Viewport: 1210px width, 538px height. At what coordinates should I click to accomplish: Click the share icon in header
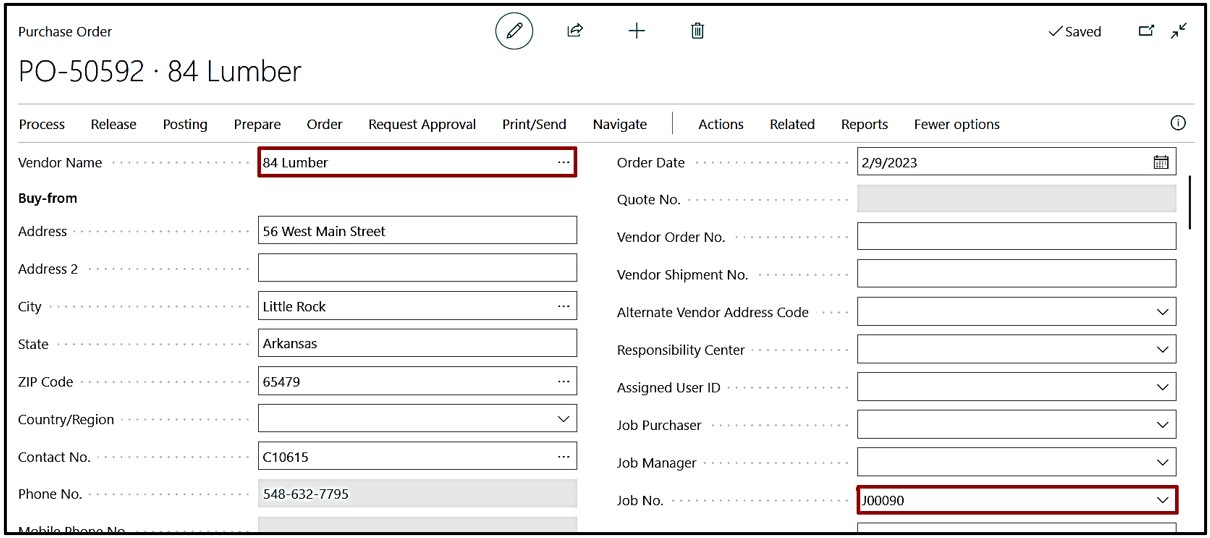575,31
